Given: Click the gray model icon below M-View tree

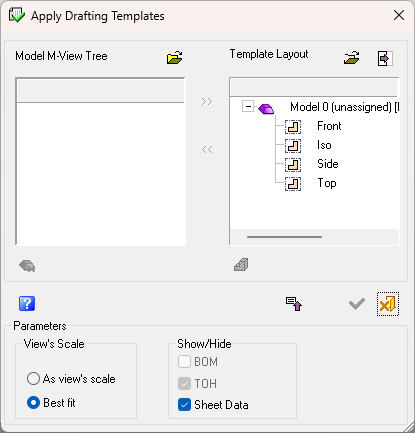Looking at the screenshot, I should (x=27, y=266).
